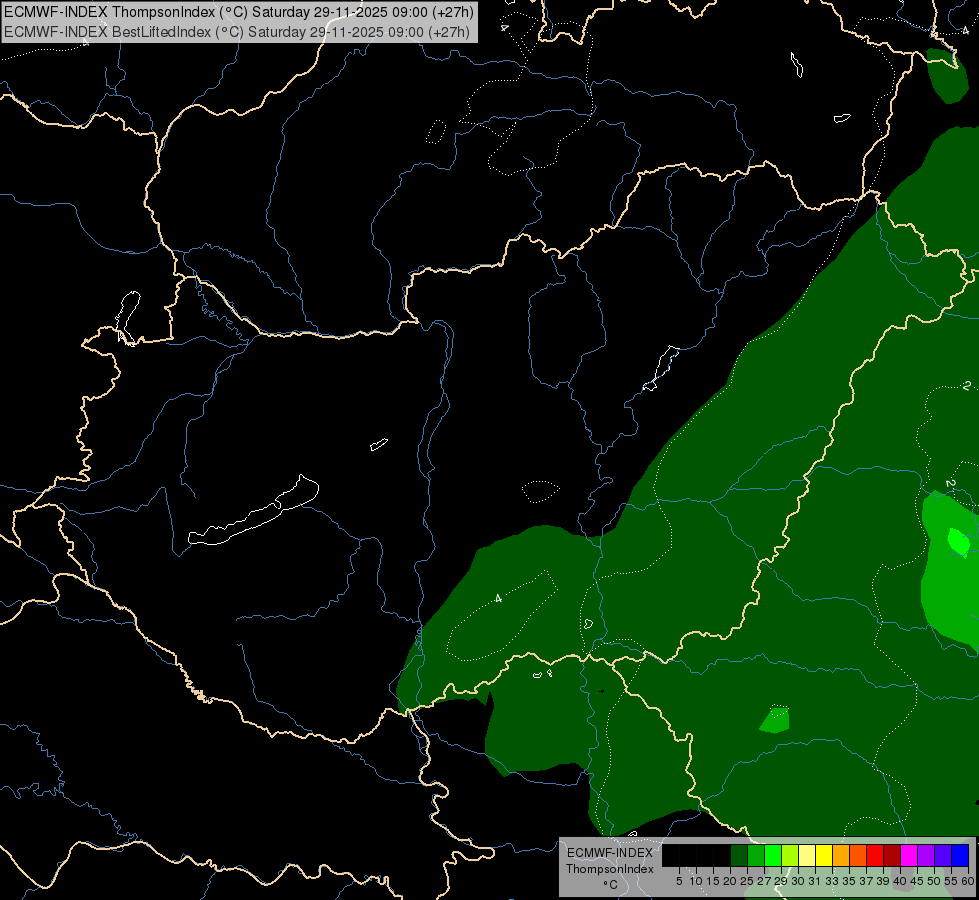Click legend tick label 39
This screenshot has height=900, width=979.
[883, 881]
